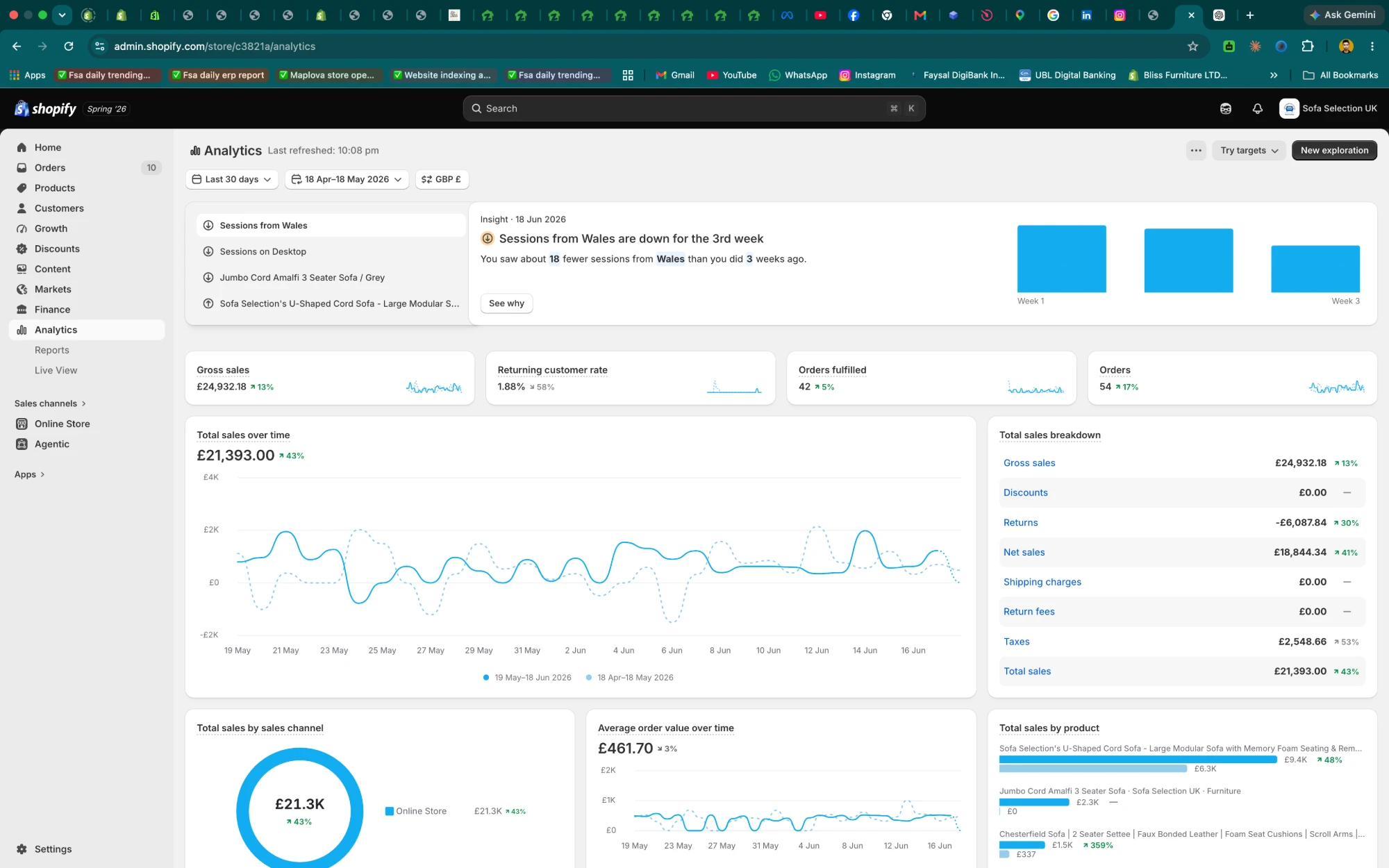1389x868 pixels.
Task: Open the Instagram bookmark
Action: [x=867, y=75]
